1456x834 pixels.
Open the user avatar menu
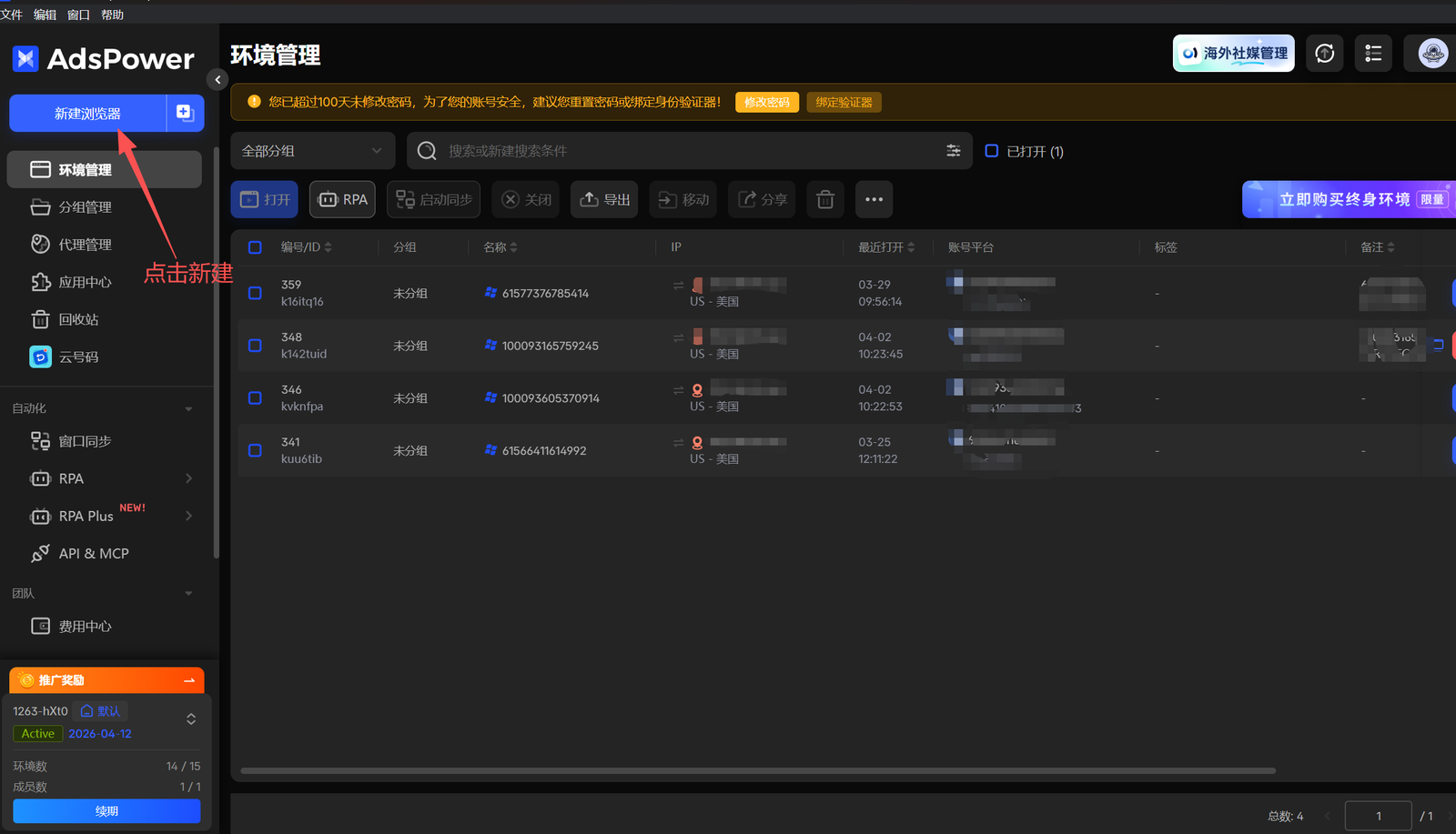pos(1432,54)
